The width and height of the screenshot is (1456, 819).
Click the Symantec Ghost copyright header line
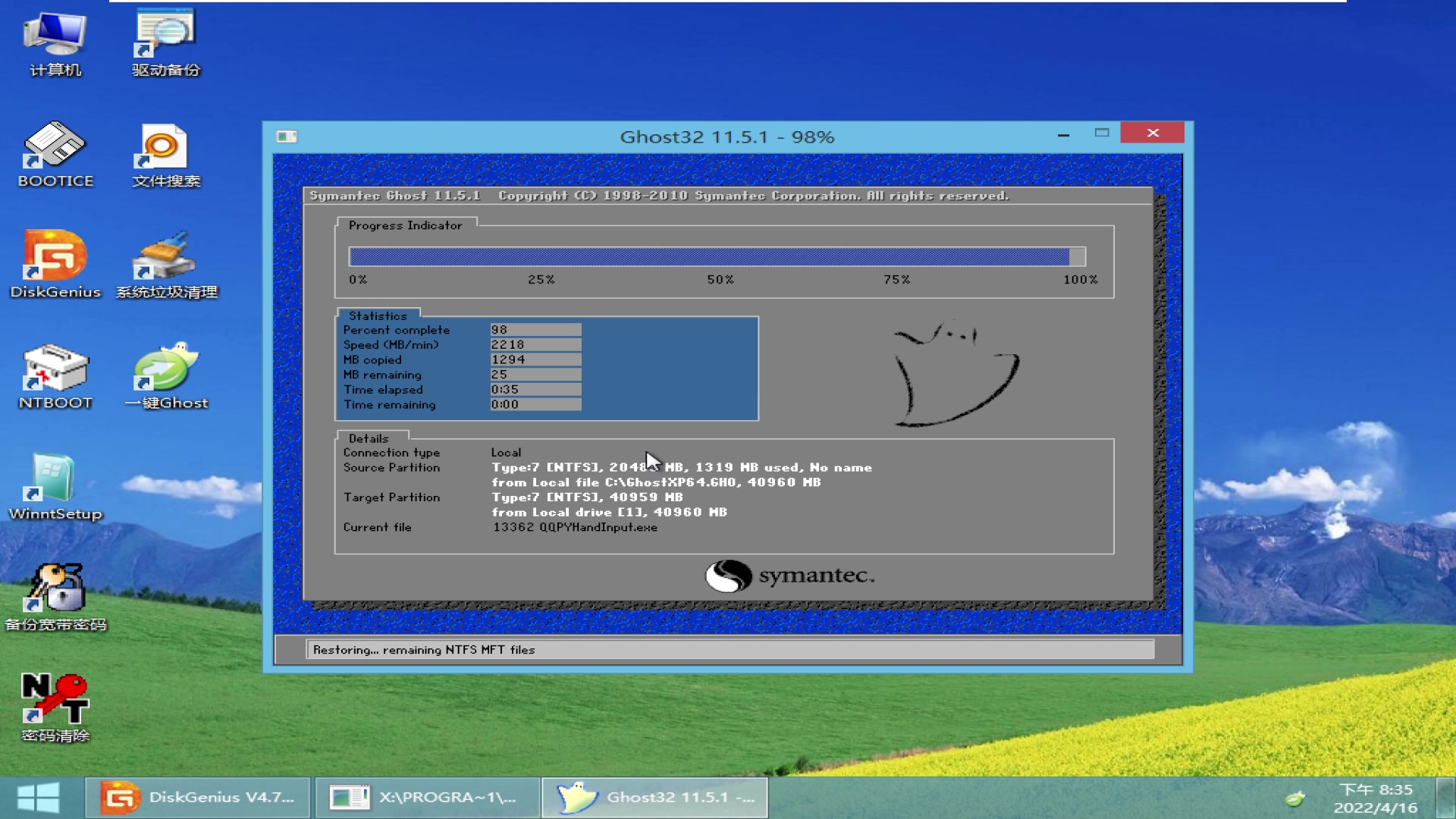[x=659, y=196]
